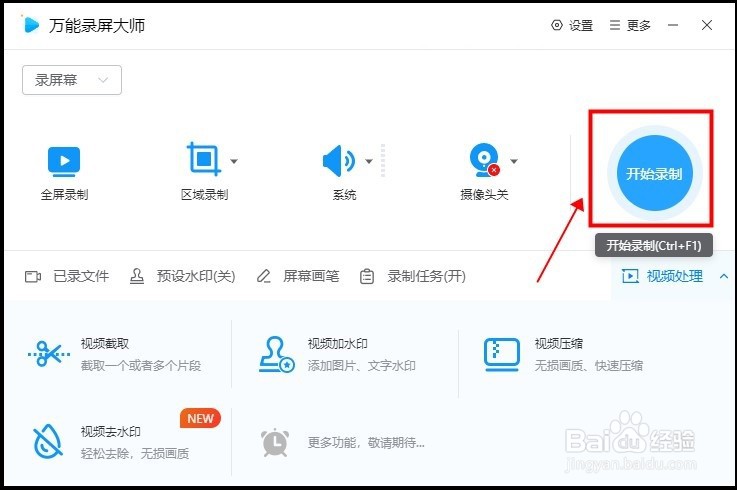Collapse the 视频处理 panel chevron
Screen dimensions: 737x490
click(x=724, y=277)
